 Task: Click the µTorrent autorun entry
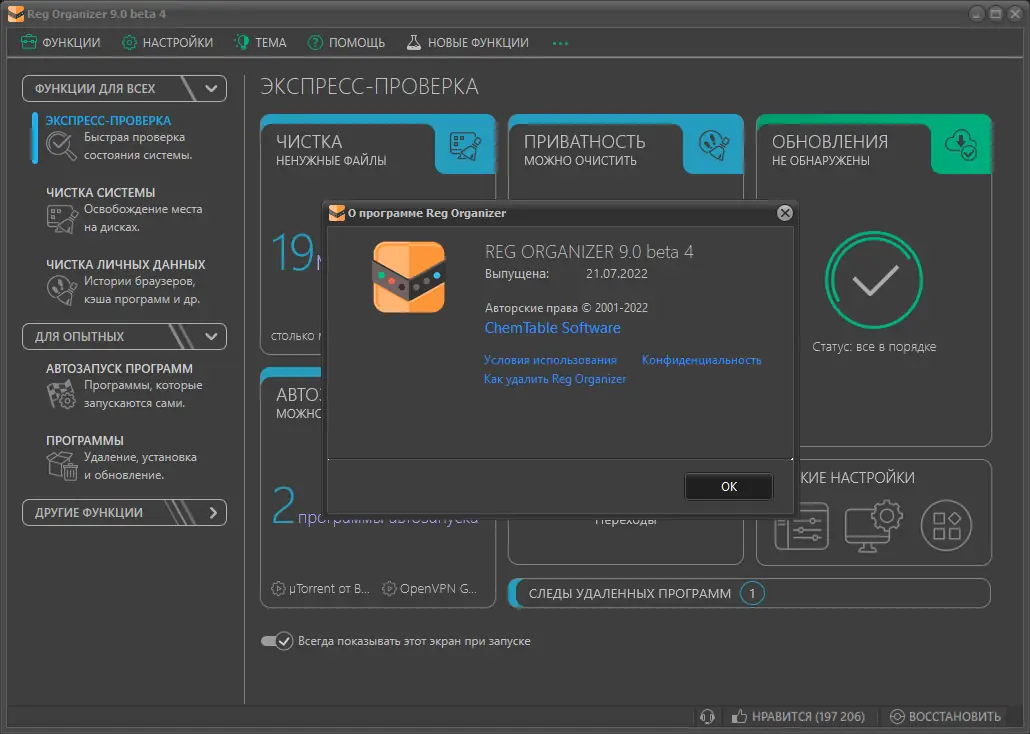321,589
